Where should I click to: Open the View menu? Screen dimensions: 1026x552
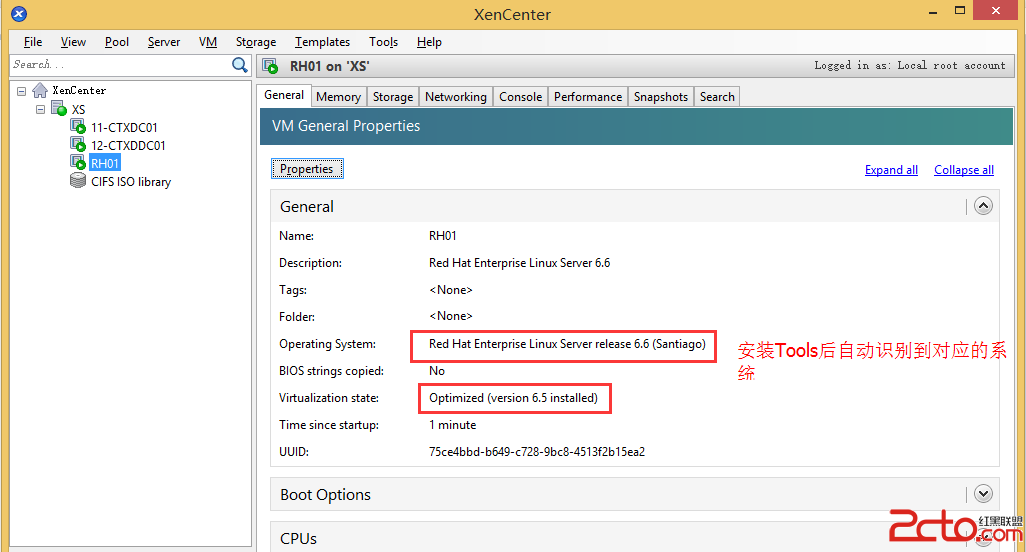73,42
